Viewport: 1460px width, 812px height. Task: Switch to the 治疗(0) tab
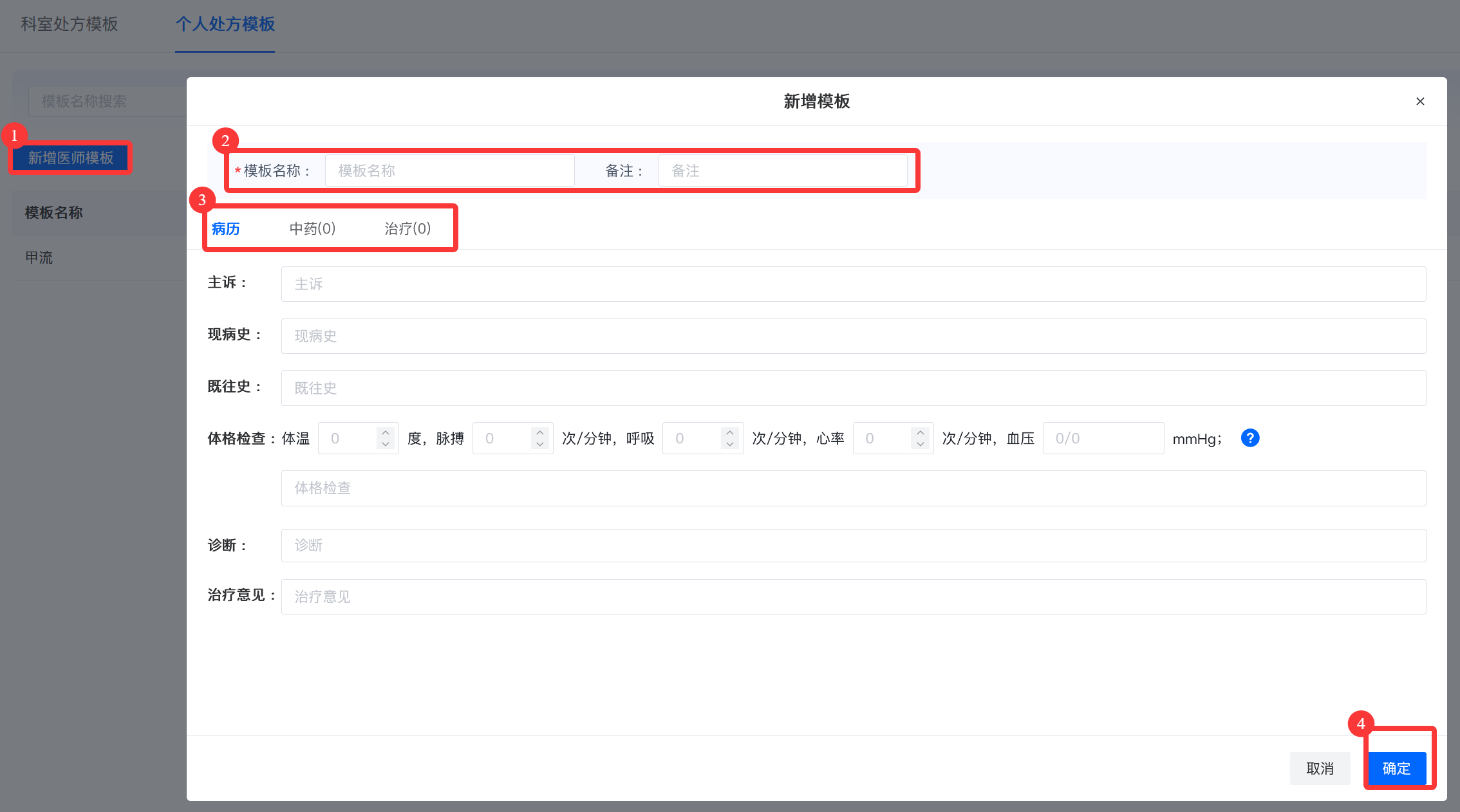[407, 228]
